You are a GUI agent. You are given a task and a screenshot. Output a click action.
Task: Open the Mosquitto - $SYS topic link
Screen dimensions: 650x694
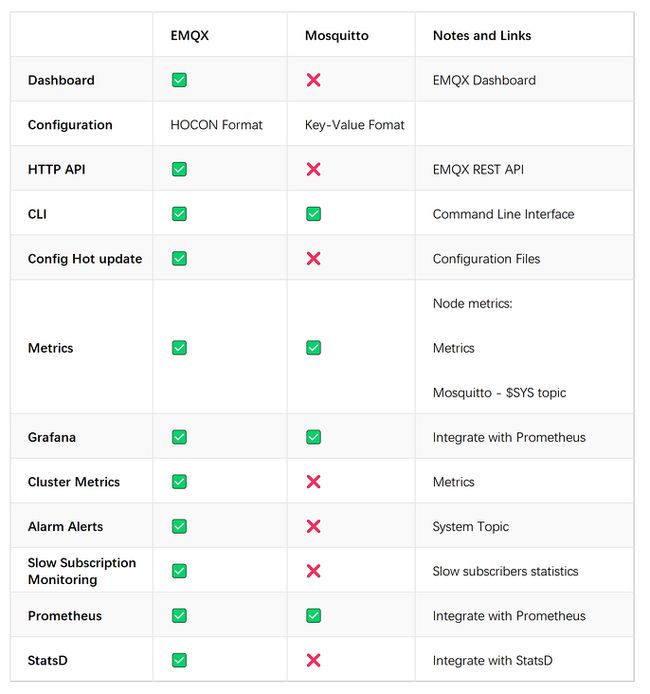pyautogui.click(x=499, y=393)
